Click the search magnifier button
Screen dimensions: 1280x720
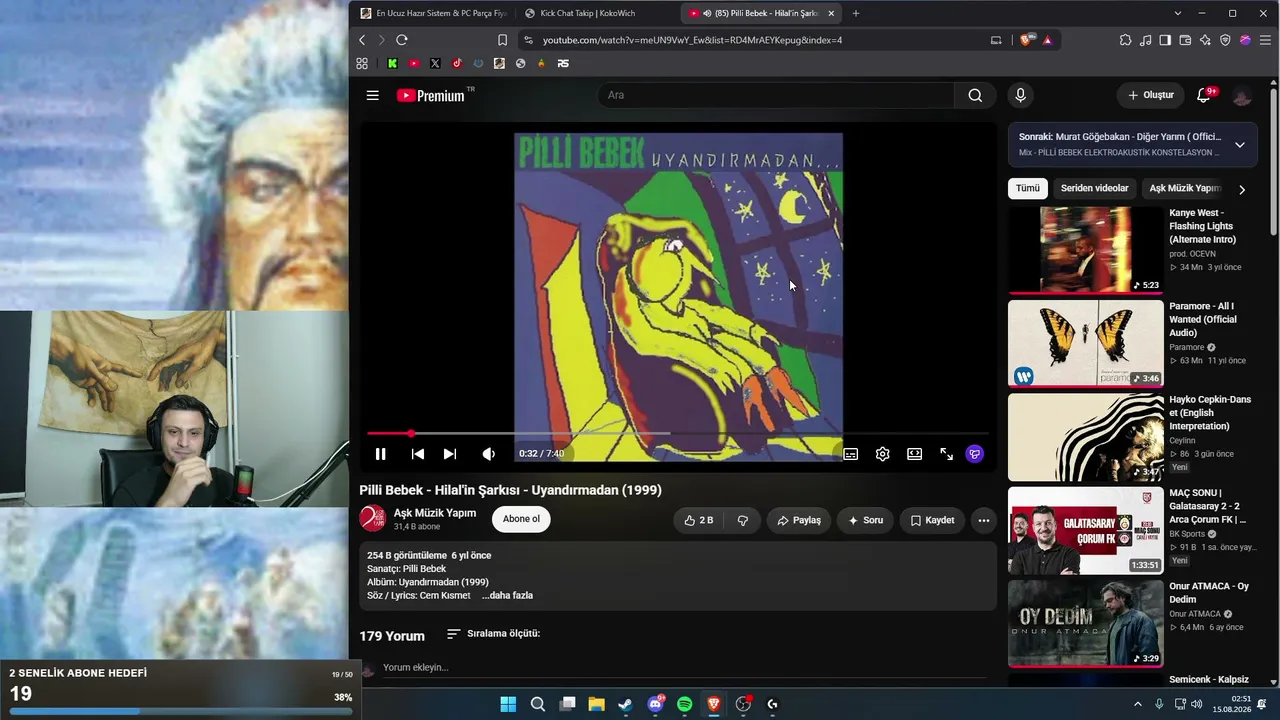pyautogui.click(x=975, y=95)
